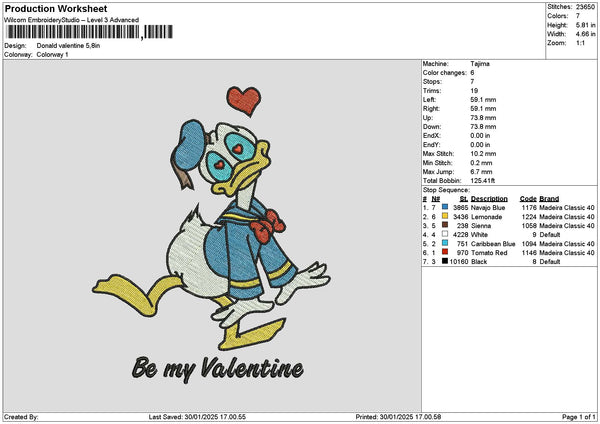
Task: Click the Tomato Red color swatch
Action: (445, 252)
